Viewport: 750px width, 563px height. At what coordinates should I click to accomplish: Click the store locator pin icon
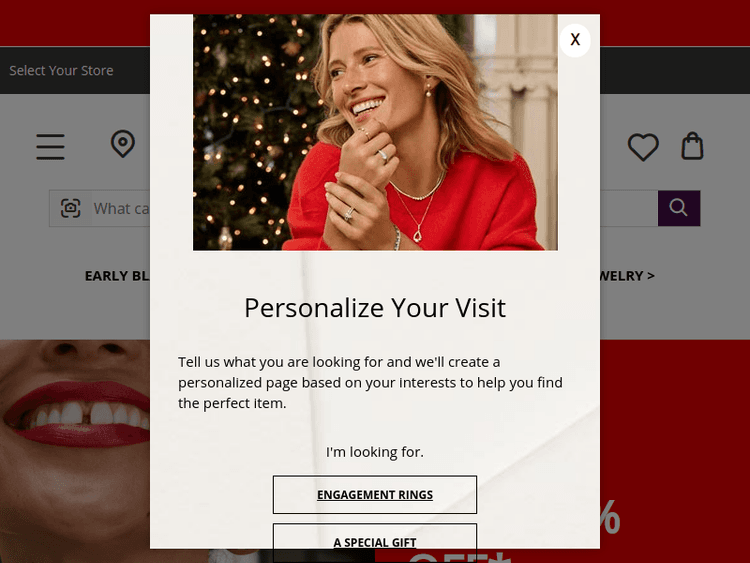pyautogui.click(x=123, y=144)
